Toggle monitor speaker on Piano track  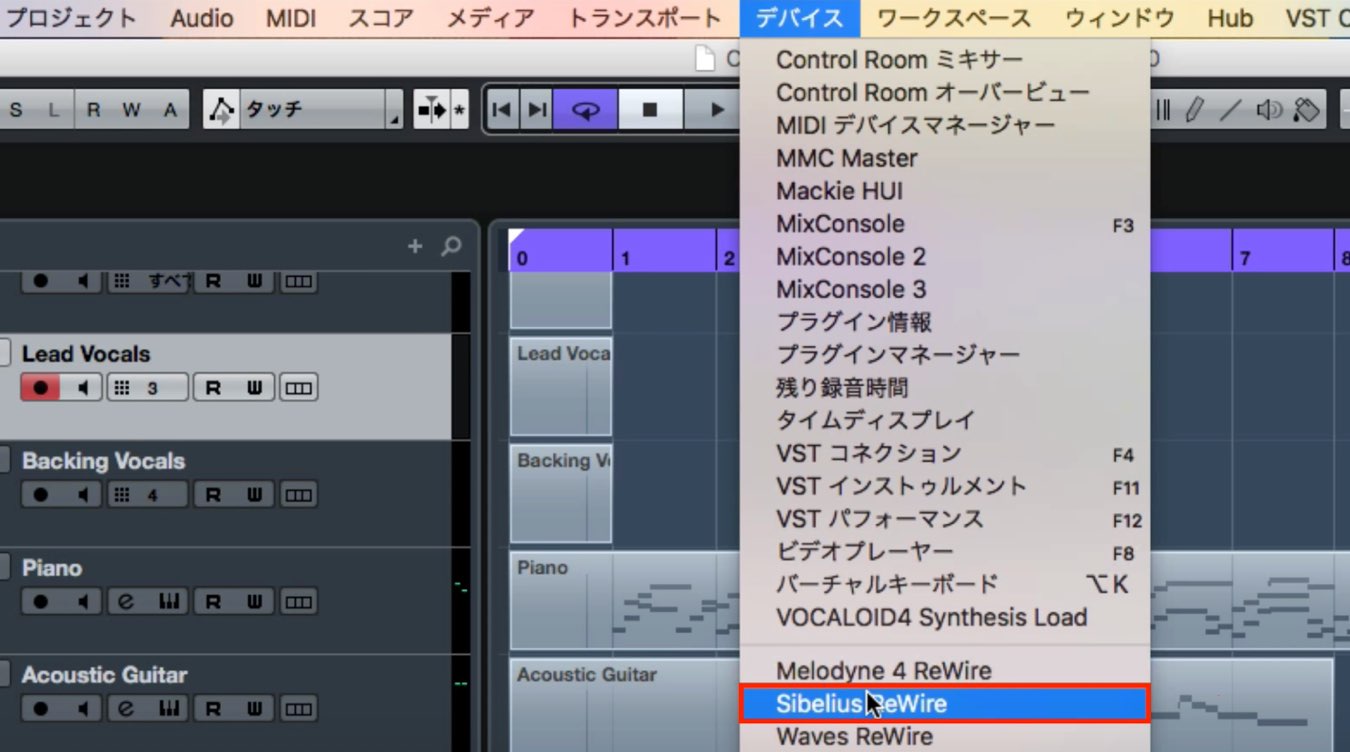(83, 602)
